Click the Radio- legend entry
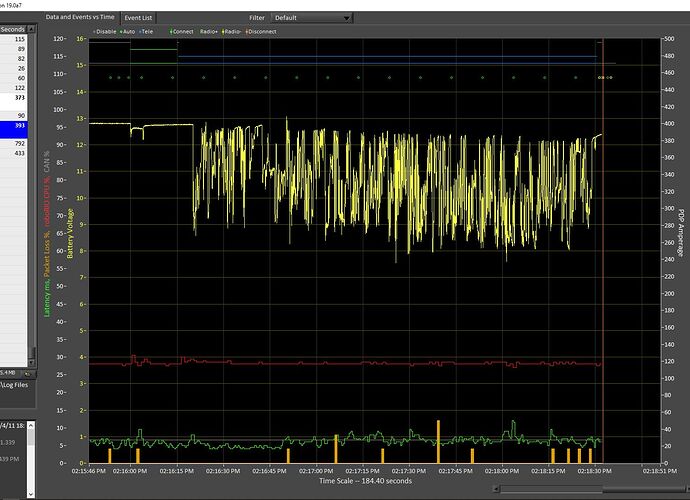 point(231,32)
